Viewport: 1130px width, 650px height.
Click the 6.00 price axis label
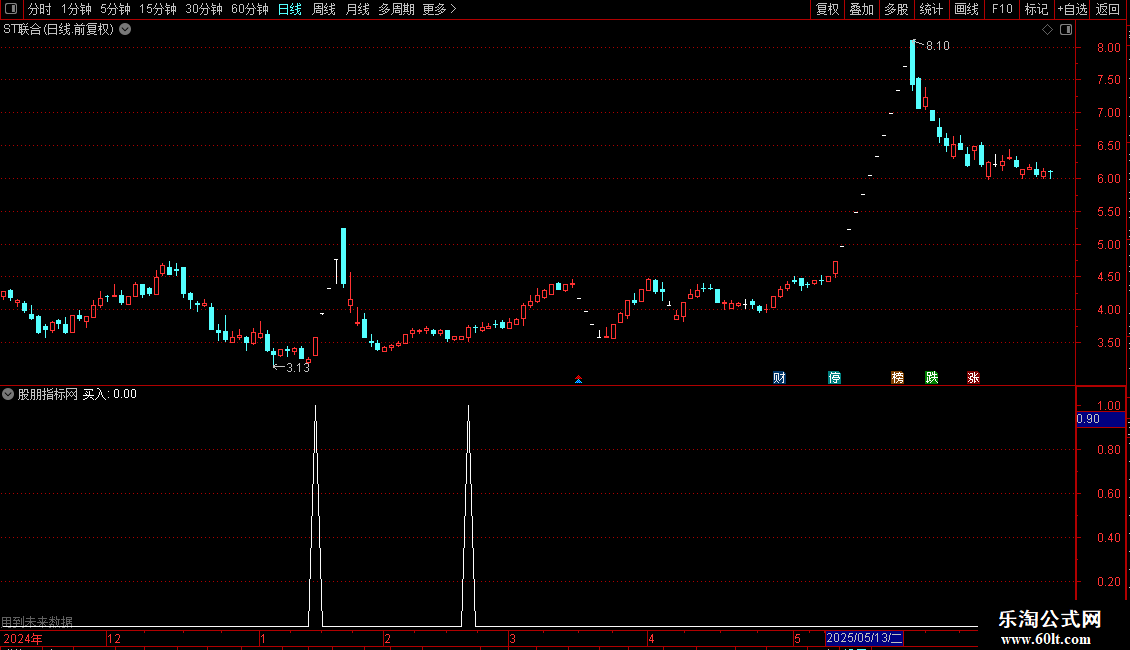tap(1108, 179)
